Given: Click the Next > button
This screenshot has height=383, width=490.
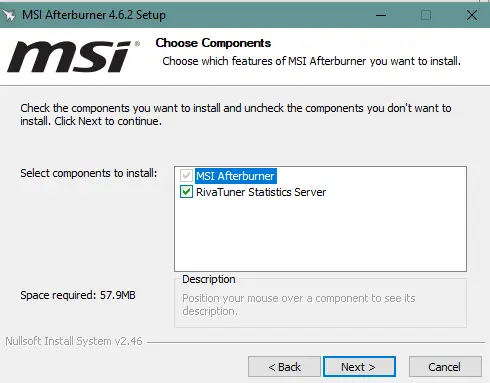Looking at the screenshot, I should (359, 367).
